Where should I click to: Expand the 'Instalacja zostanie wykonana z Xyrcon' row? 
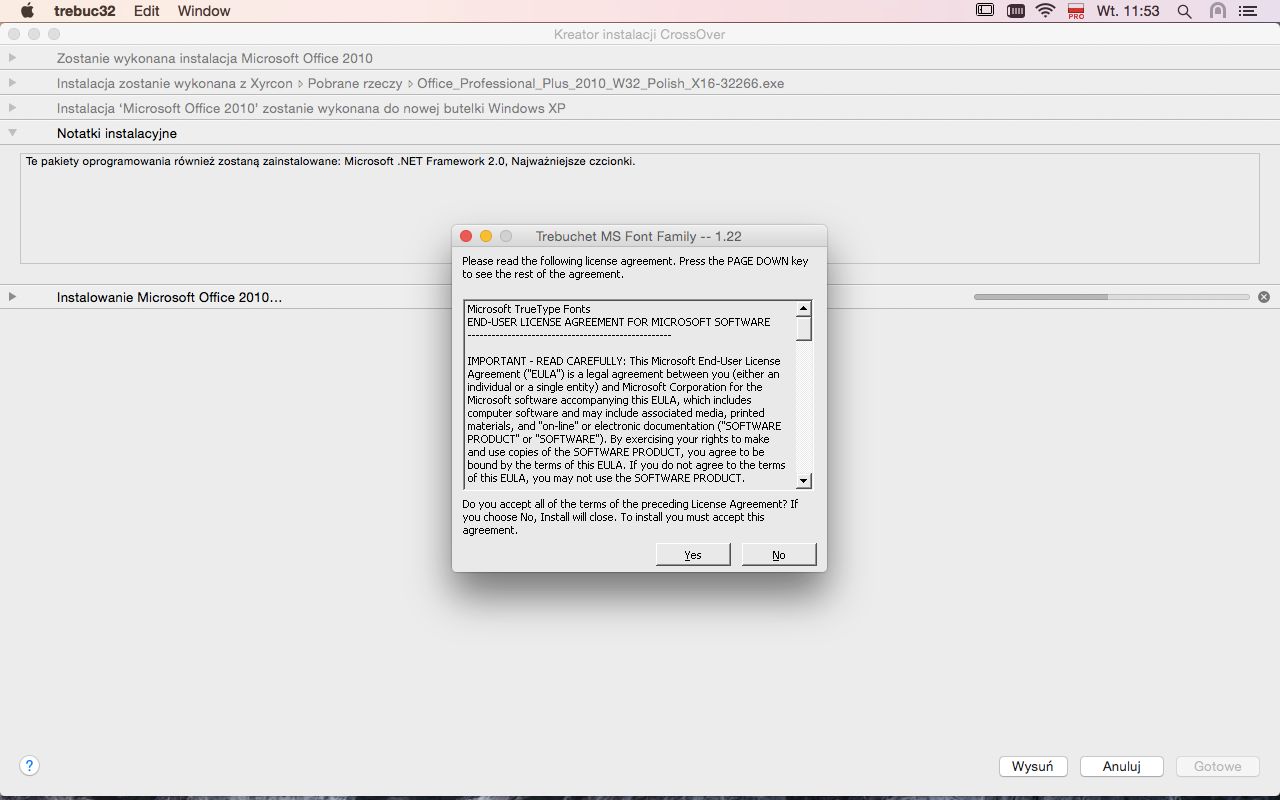(12, 83)
